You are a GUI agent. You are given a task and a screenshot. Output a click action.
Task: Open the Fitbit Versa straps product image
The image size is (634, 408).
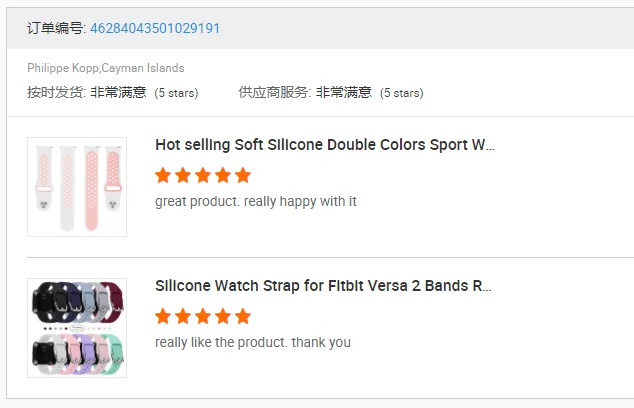coord(77,328)
